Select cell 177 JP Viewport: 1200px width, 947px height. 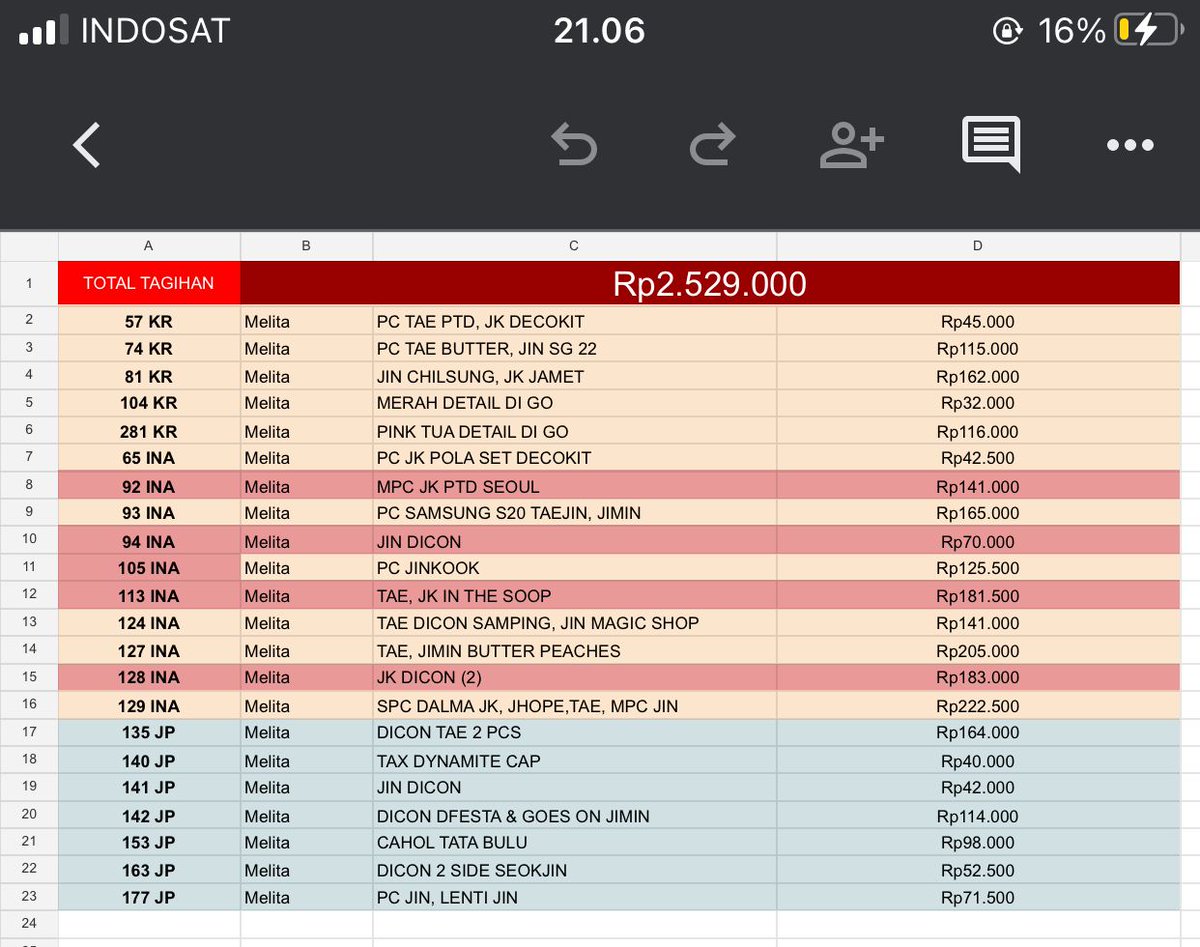149,897
